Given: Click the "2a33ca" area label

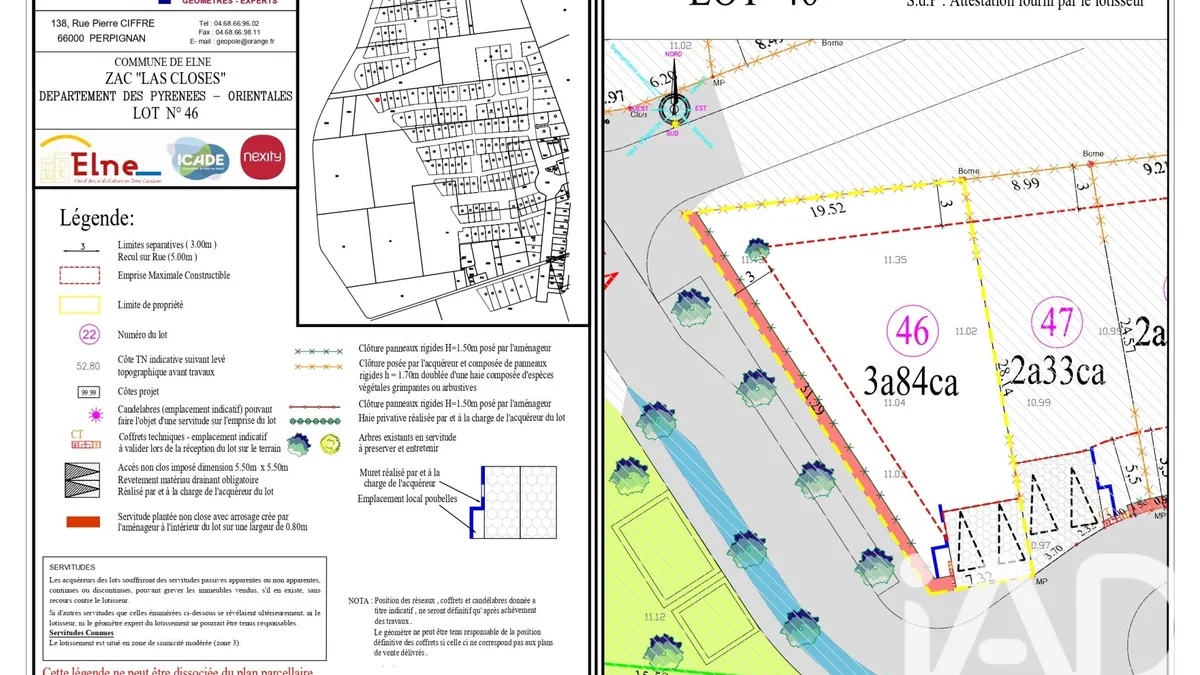Looking at the screenshot, I should click(x=1057, y=372).
